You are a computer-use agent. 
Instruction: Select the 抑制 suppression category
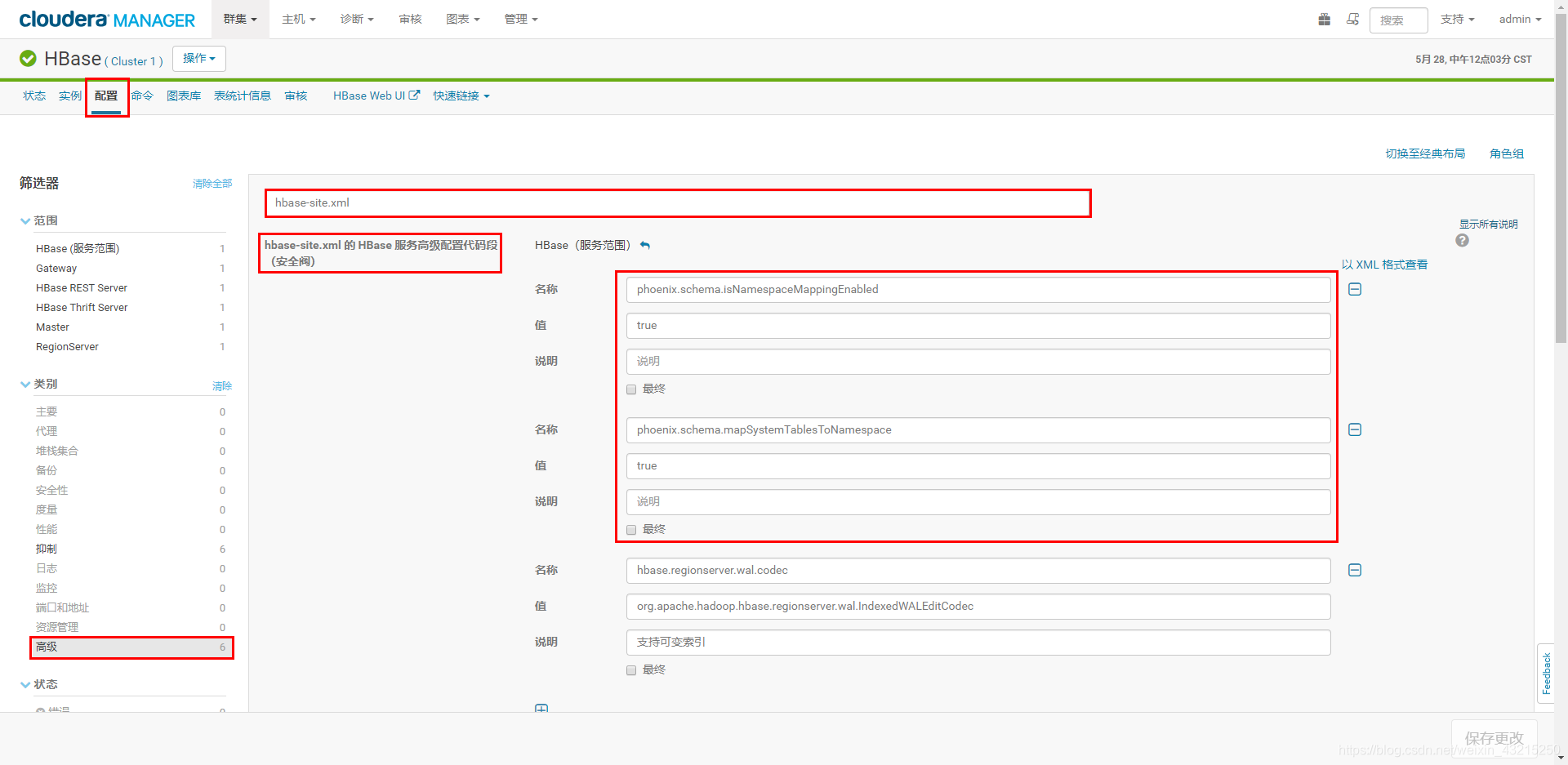(x=131, y=549)
